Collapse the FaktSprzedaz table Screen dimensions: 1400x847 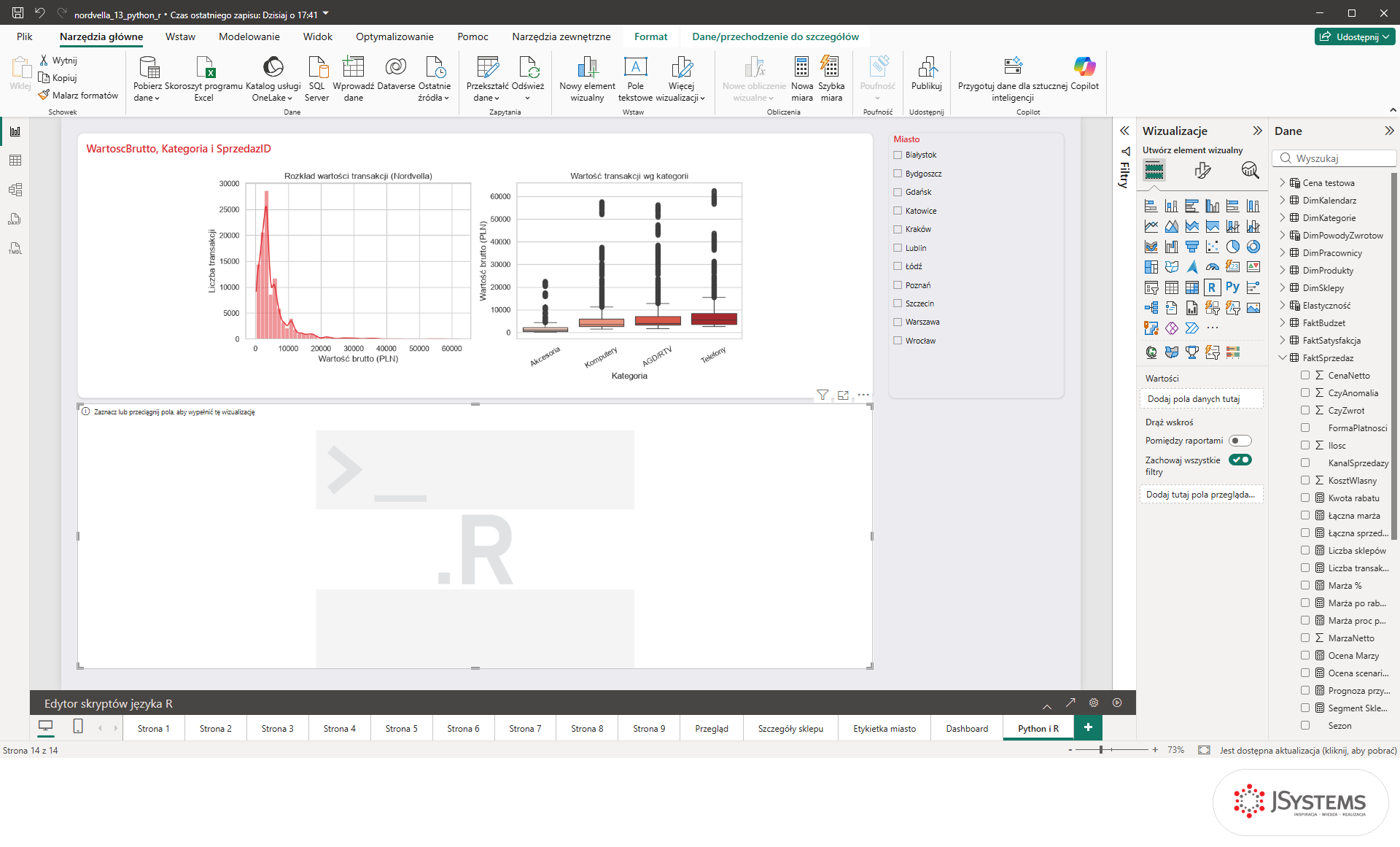point(1282,357)
